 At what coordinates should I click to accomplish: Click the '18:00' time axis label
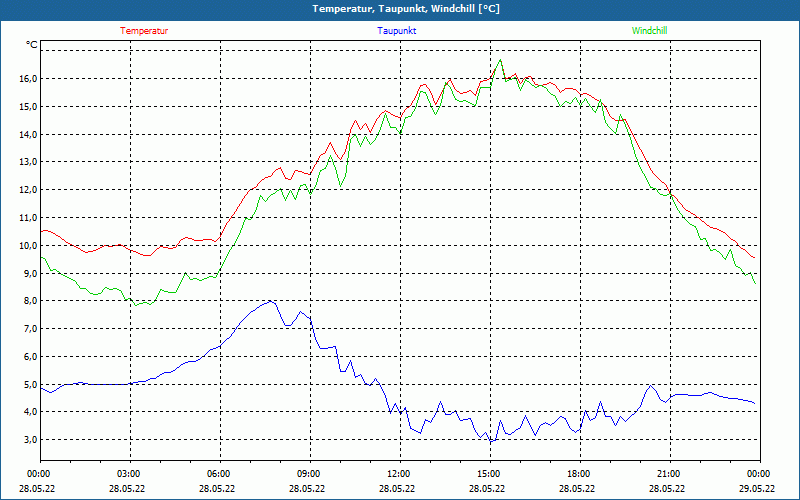click(577, 474)
